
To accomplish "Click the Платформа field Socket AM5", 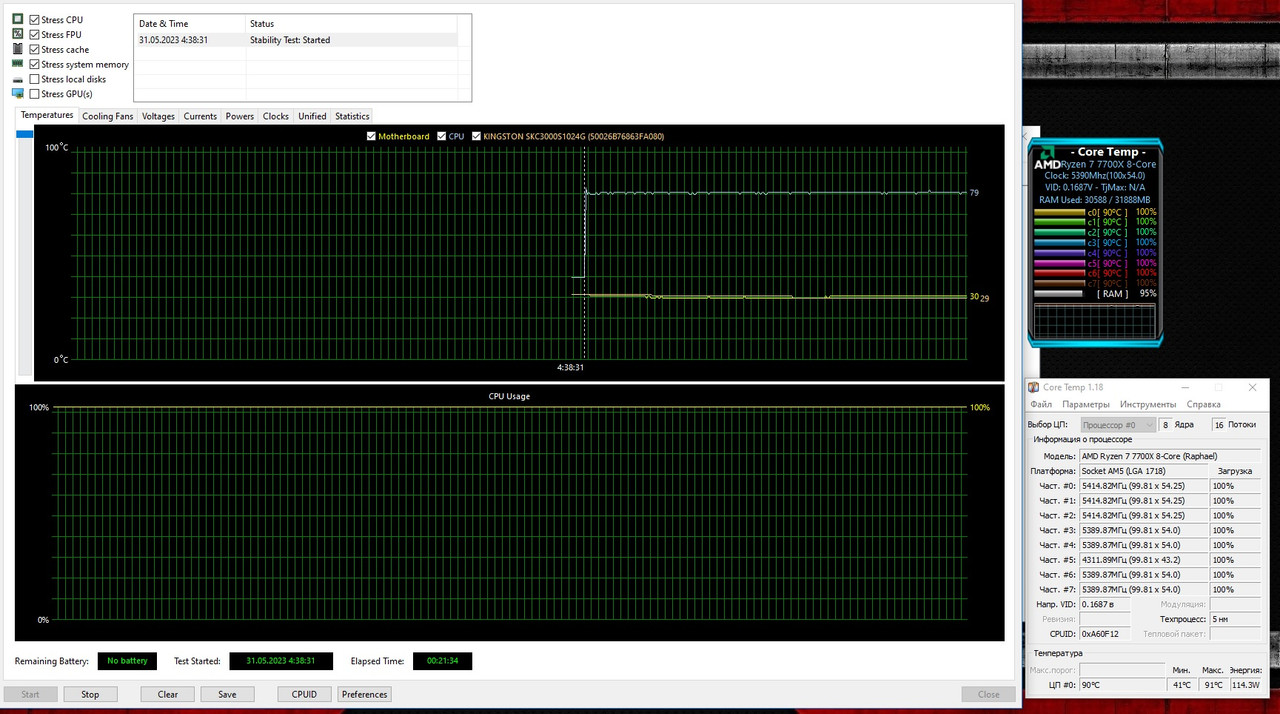I will 1143,471.
